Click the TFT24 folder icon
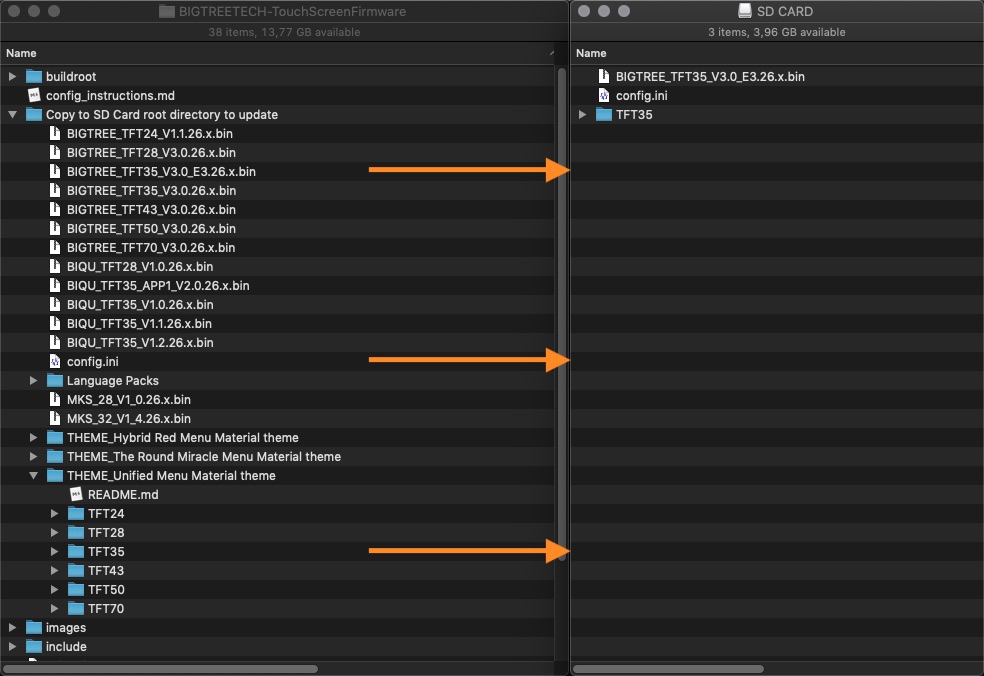 tap(76, 513)
